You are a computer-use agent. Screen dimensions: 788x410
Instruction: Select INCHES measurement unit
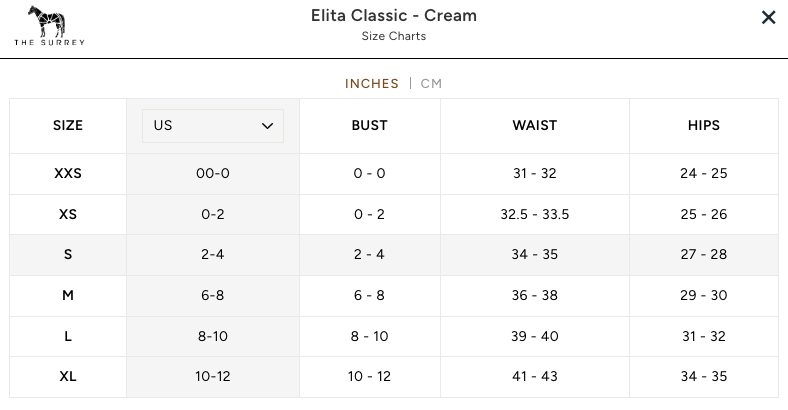372,83
